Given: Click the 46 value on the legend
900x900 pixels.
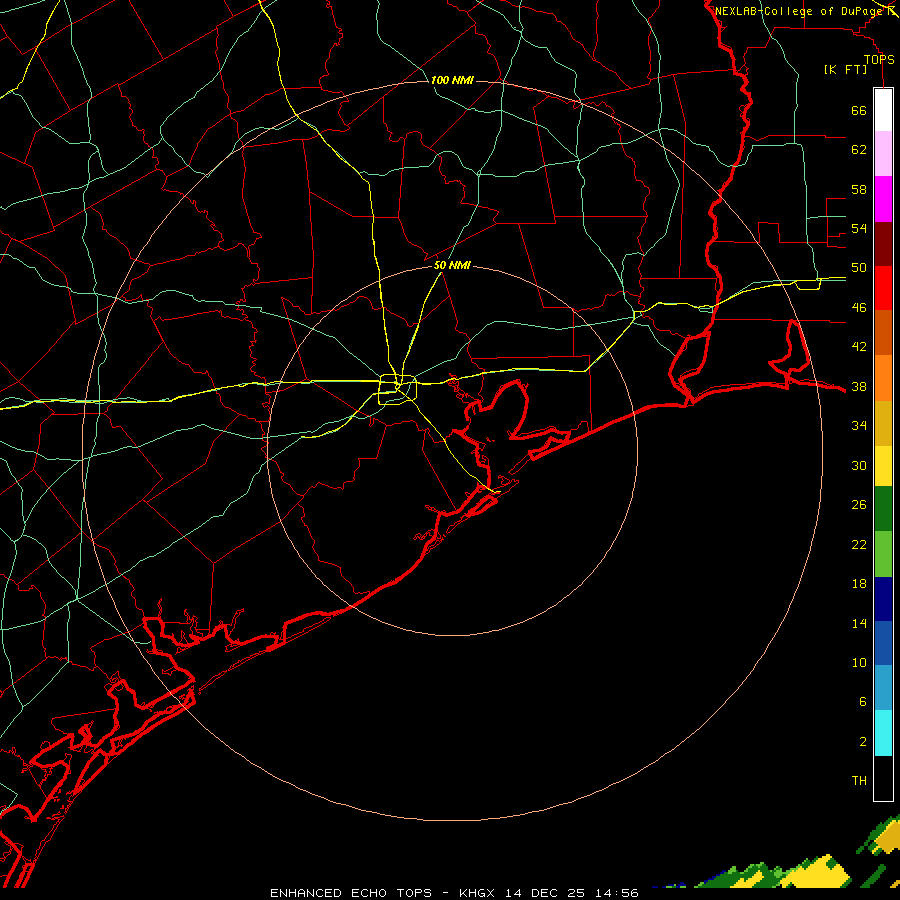Looking at the screenshot, I should coord(859,308).
